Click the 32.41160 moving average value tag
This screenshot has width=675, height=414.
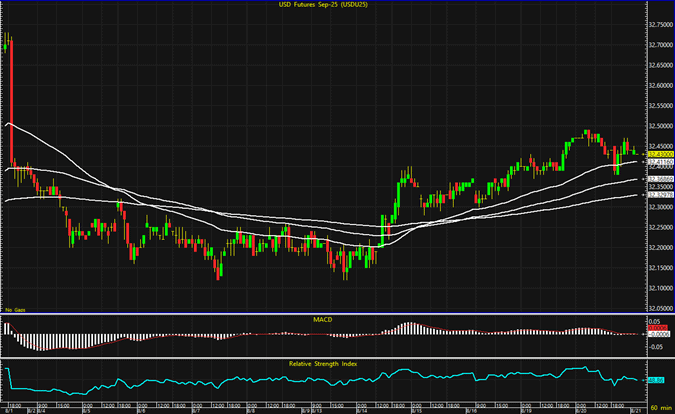660,161
